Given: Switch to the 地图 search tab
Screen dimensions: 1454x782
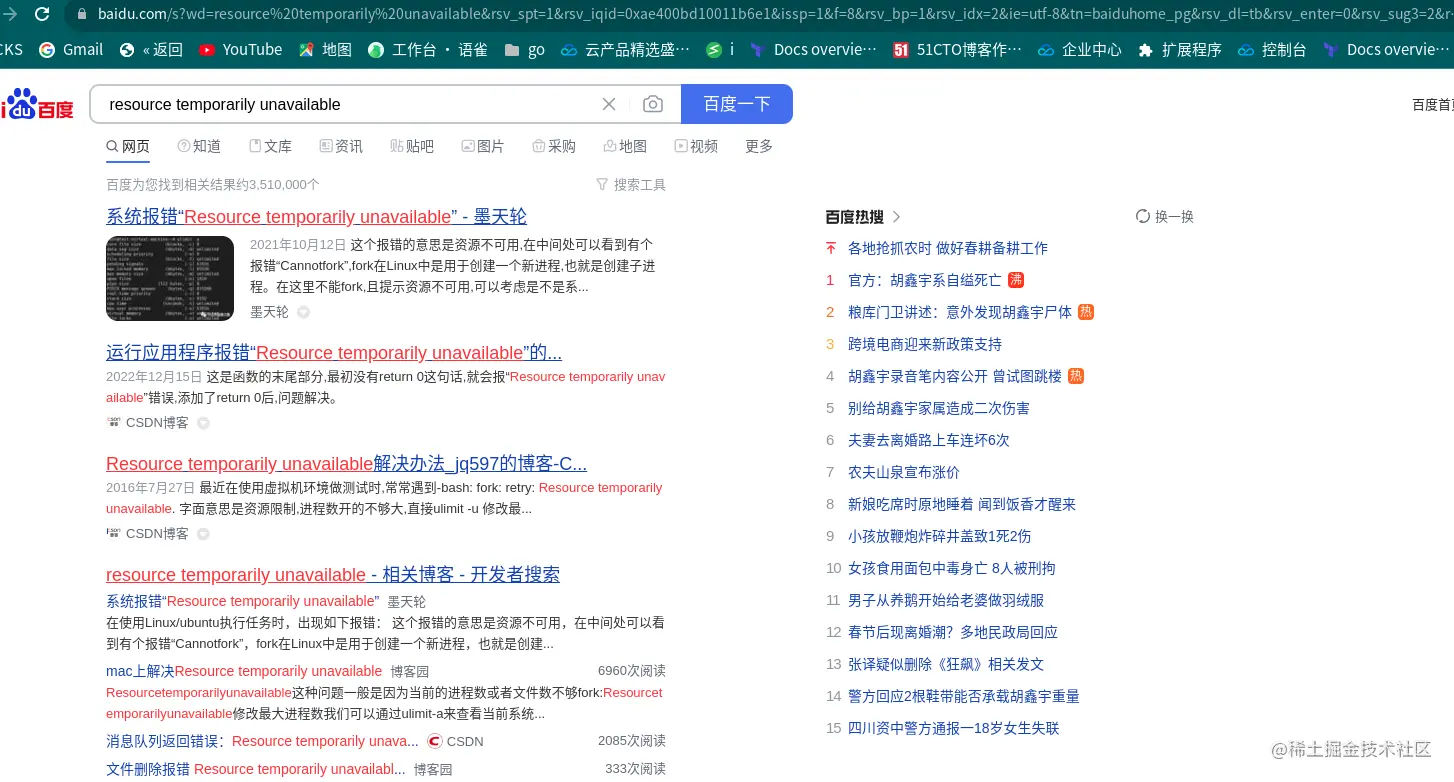Looking at the screenshot, I should click(x=625, y=146).
